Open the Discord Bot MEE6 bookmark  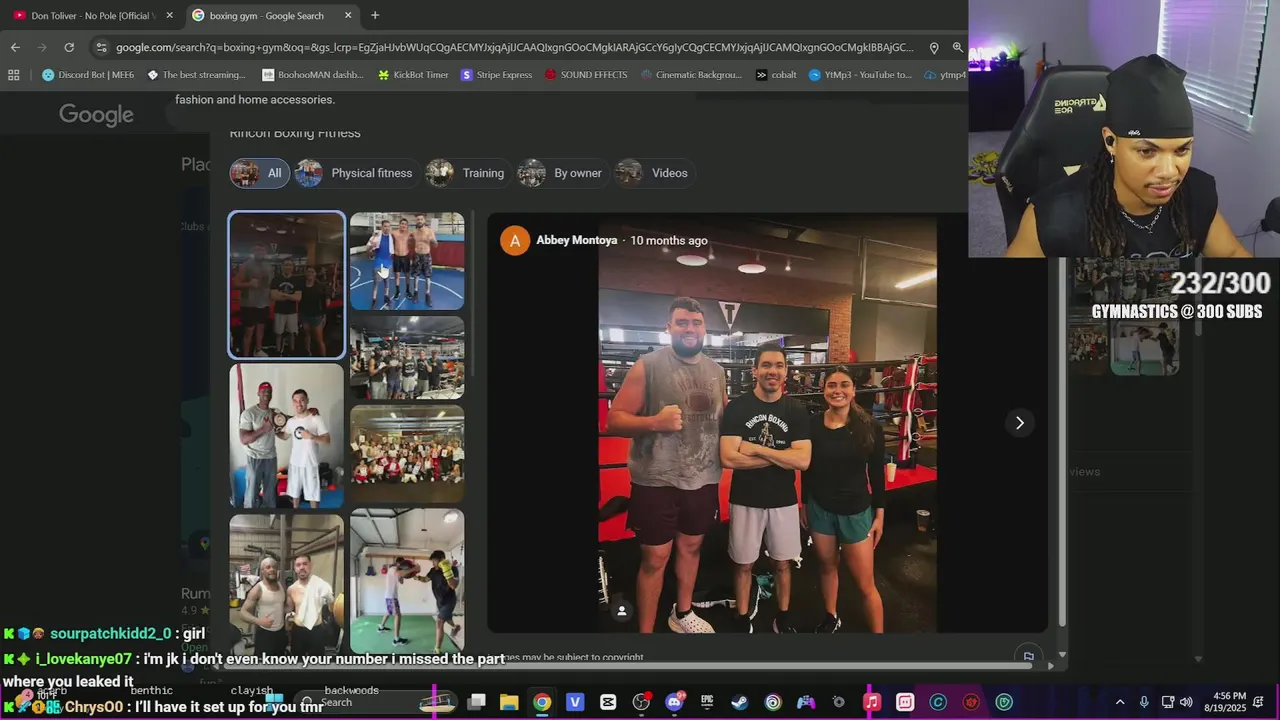pyautogui.click(x=88, y=74)
